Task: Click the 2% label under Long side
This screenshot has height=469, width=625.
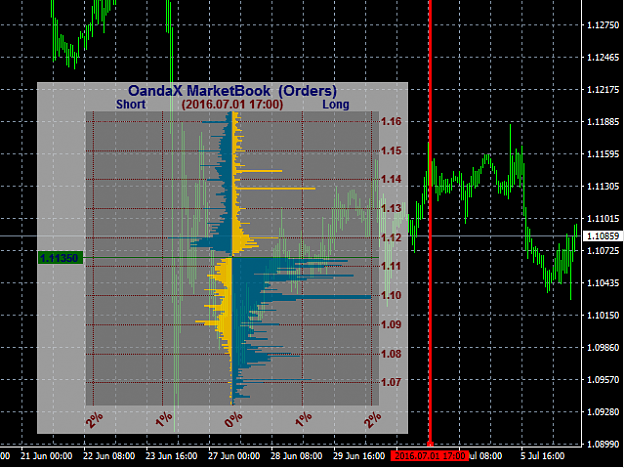Action: tap(373, 420)
